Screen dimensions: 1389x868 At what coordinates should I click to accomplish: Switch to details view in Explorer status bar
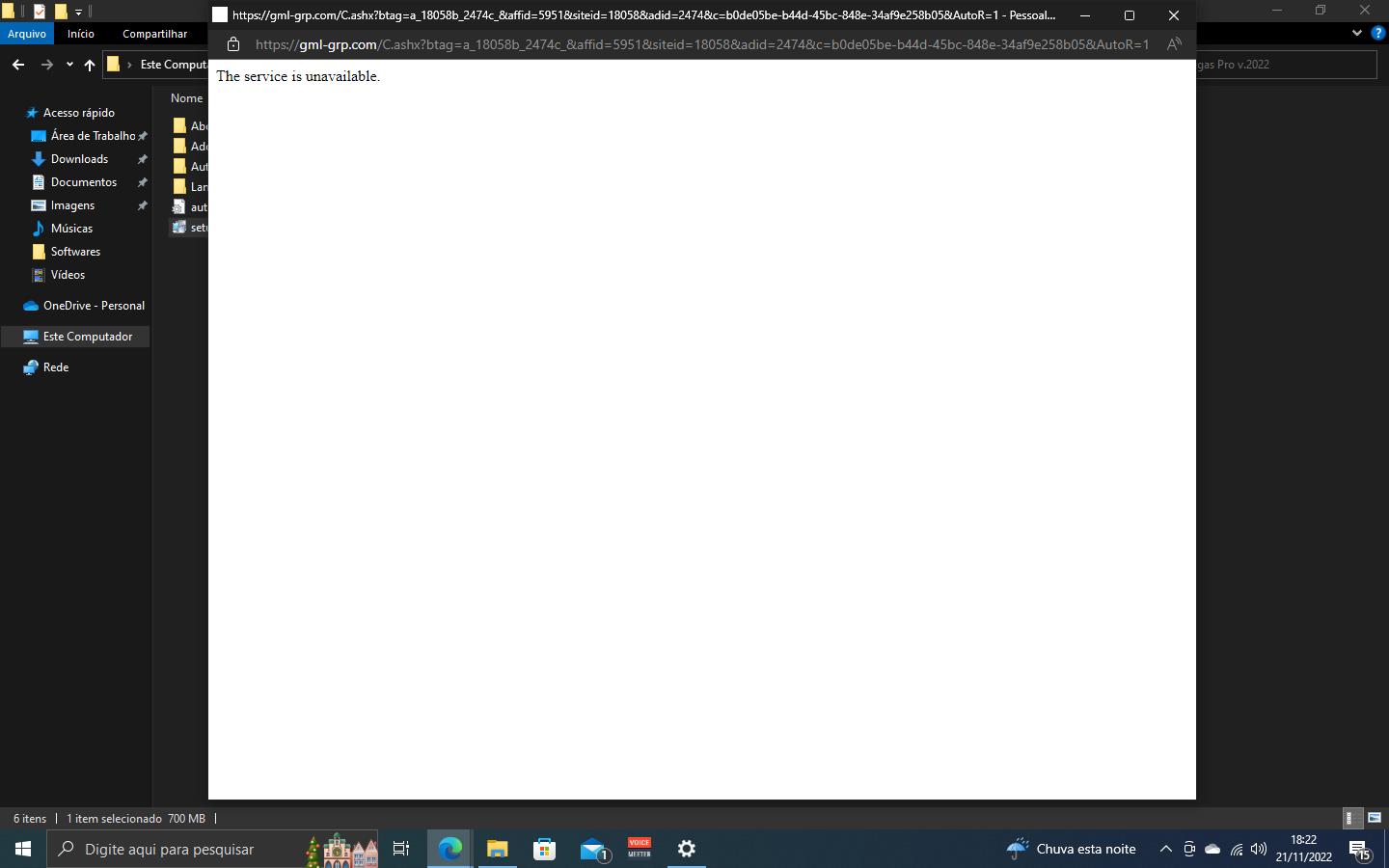1352,818
